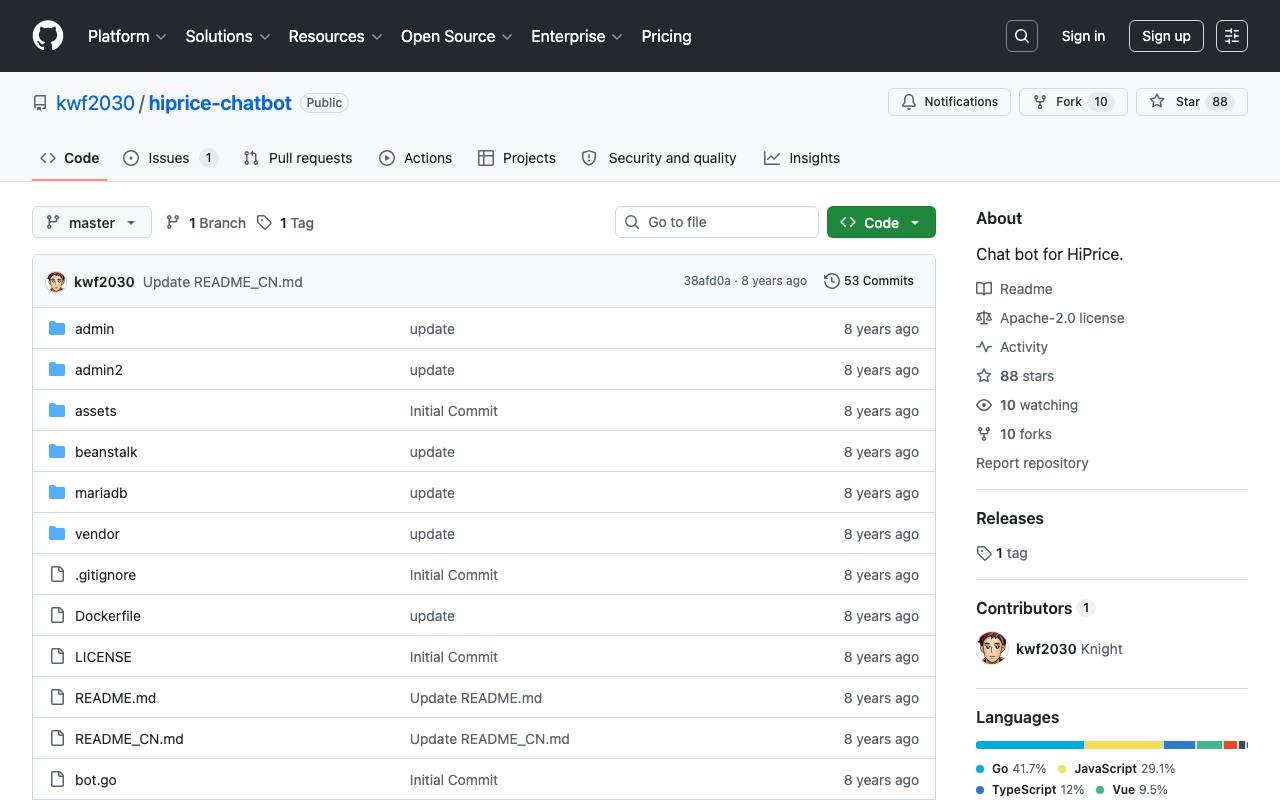Click the Sign in link
This screenshot has width=1280, height=800.
coord(1083,36)
